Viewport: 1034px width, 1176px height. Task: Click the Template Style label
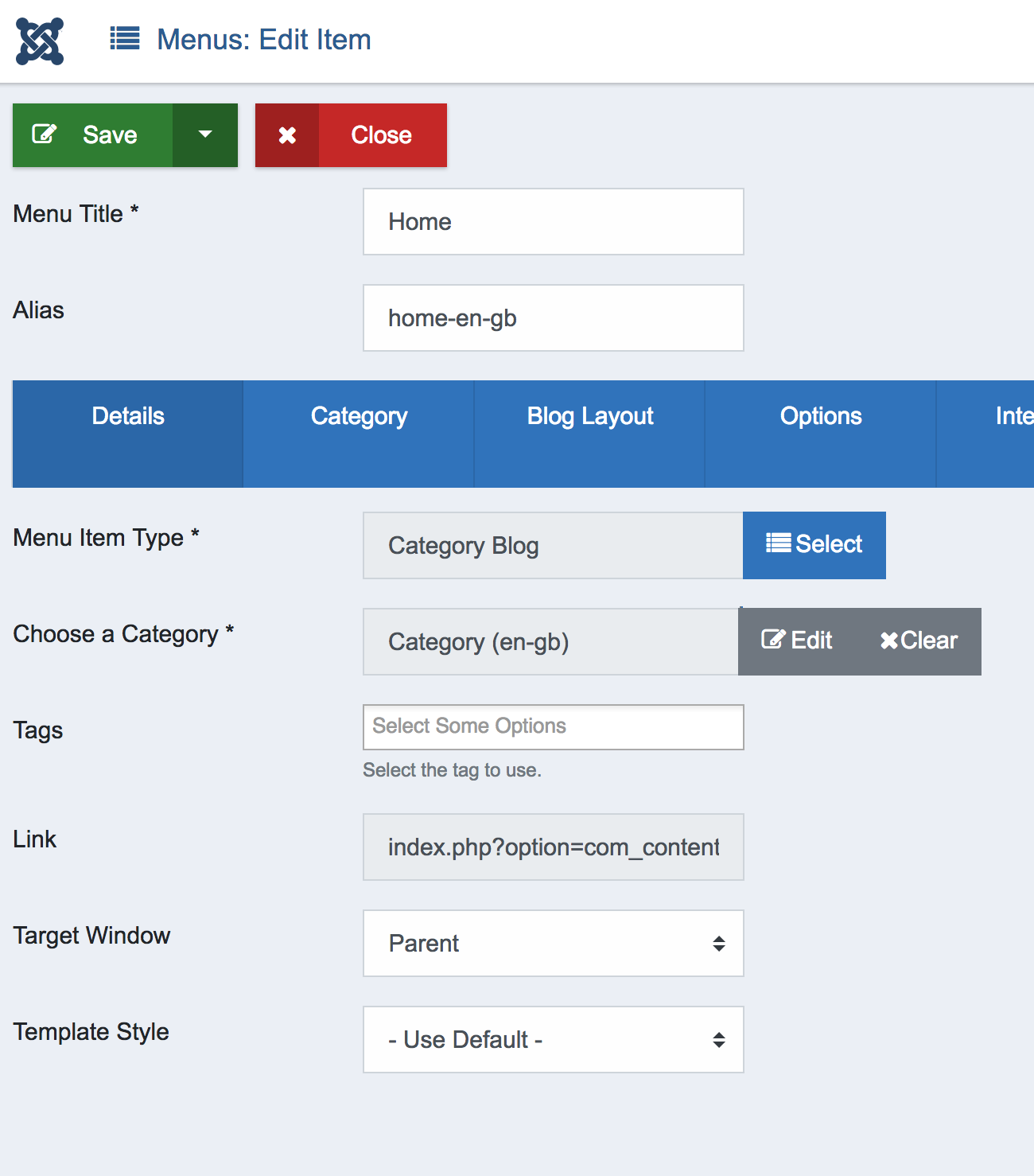[x=91, y=1032]
